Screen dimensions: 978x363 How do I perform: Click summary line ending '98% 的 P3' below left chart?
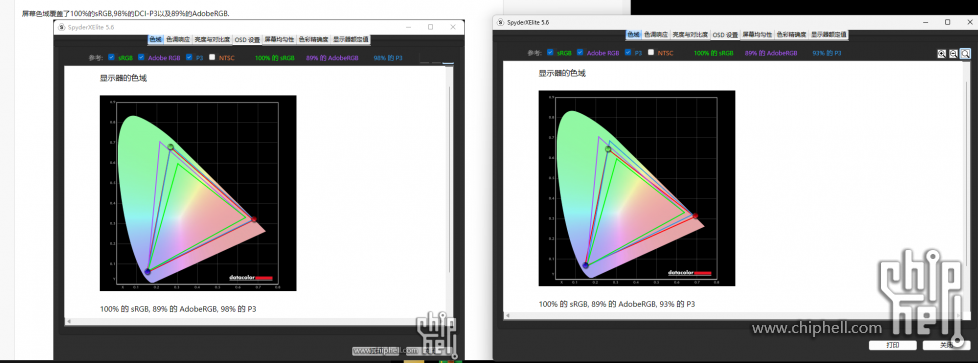pos(178,309)
